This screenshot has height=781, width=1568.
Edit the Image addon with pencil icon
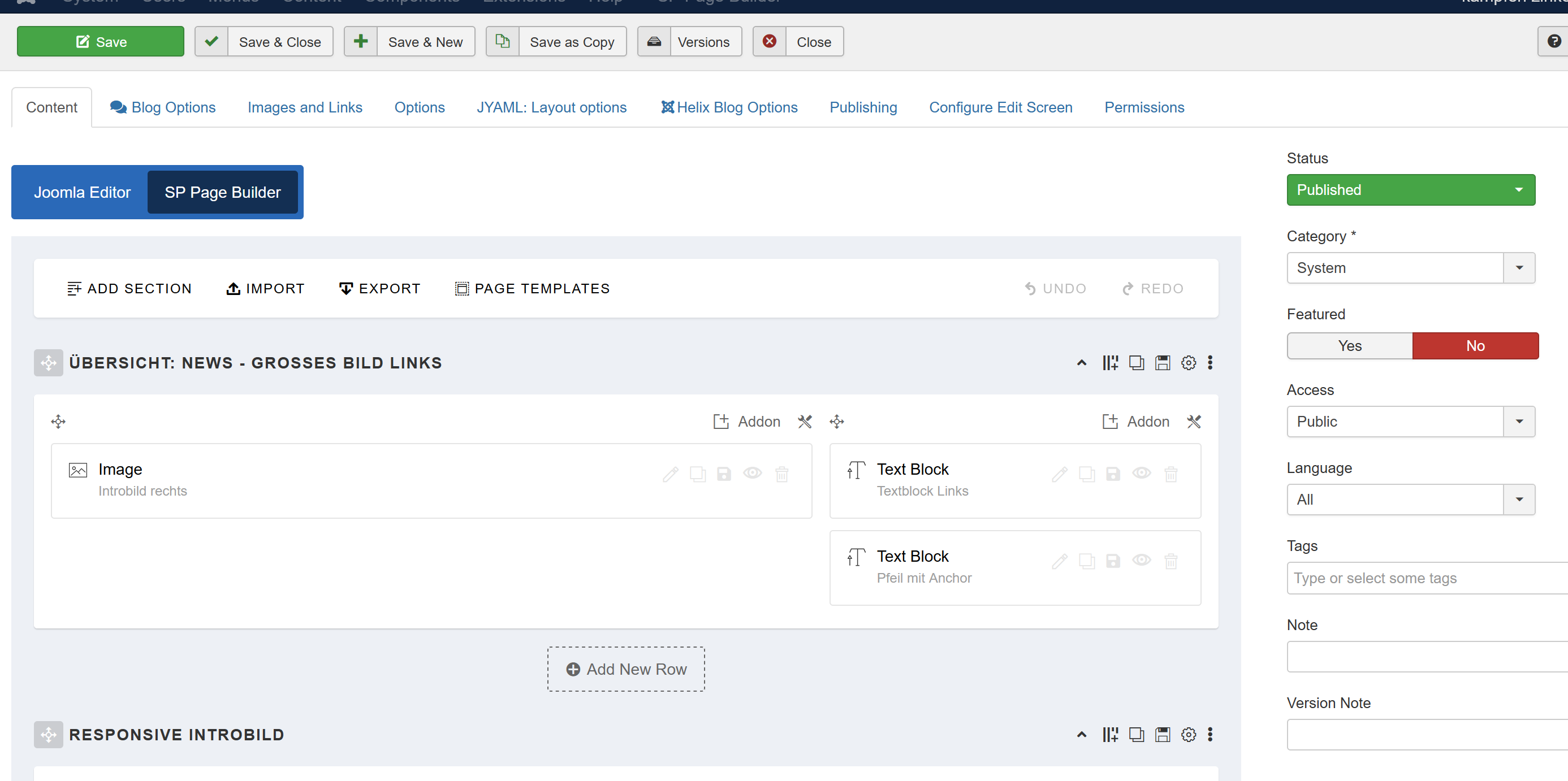(x=670, y=474)
